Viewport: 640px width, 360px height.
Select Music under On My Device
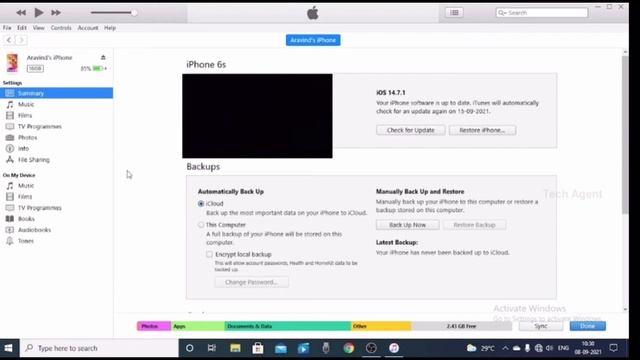[x=56, y=186]
